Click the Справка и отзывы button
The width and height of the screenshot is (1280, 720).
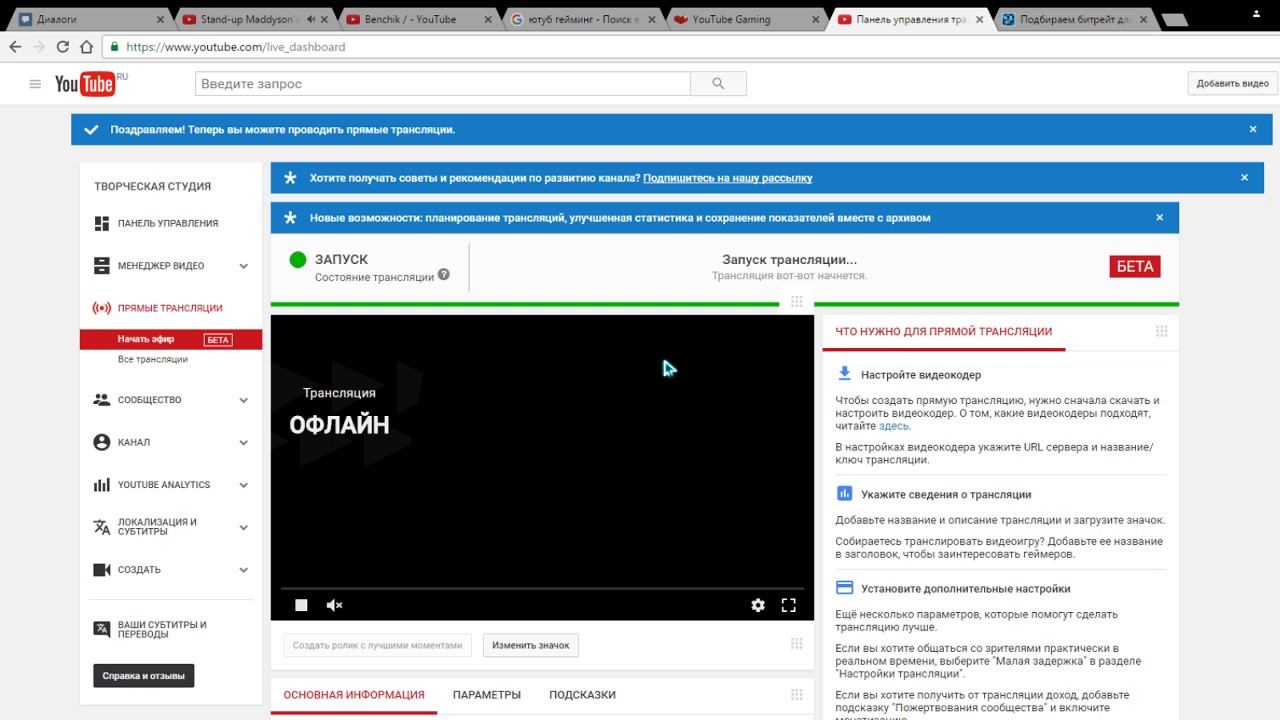click(144, 676)
